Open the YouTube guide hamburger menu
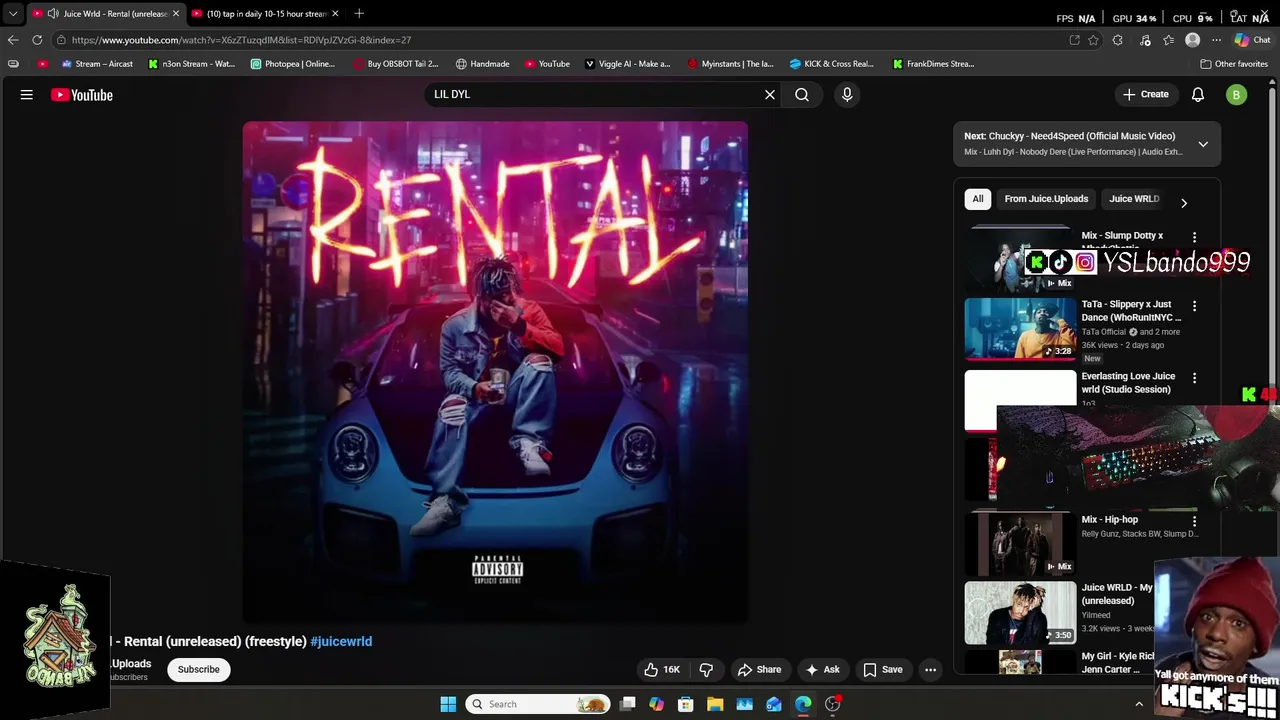 [x=27, y=94]
